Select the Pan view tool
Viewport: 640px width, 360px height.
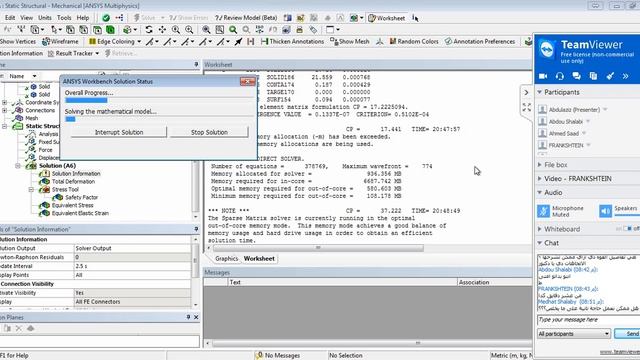tap(162, 29)
